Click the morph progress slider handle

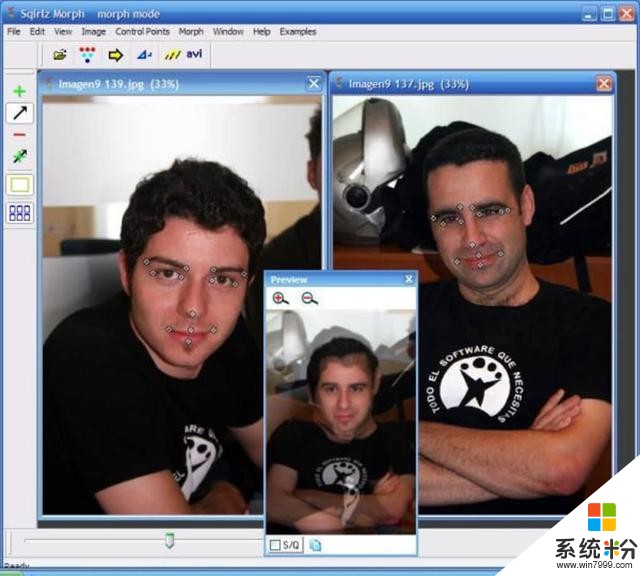169,540
